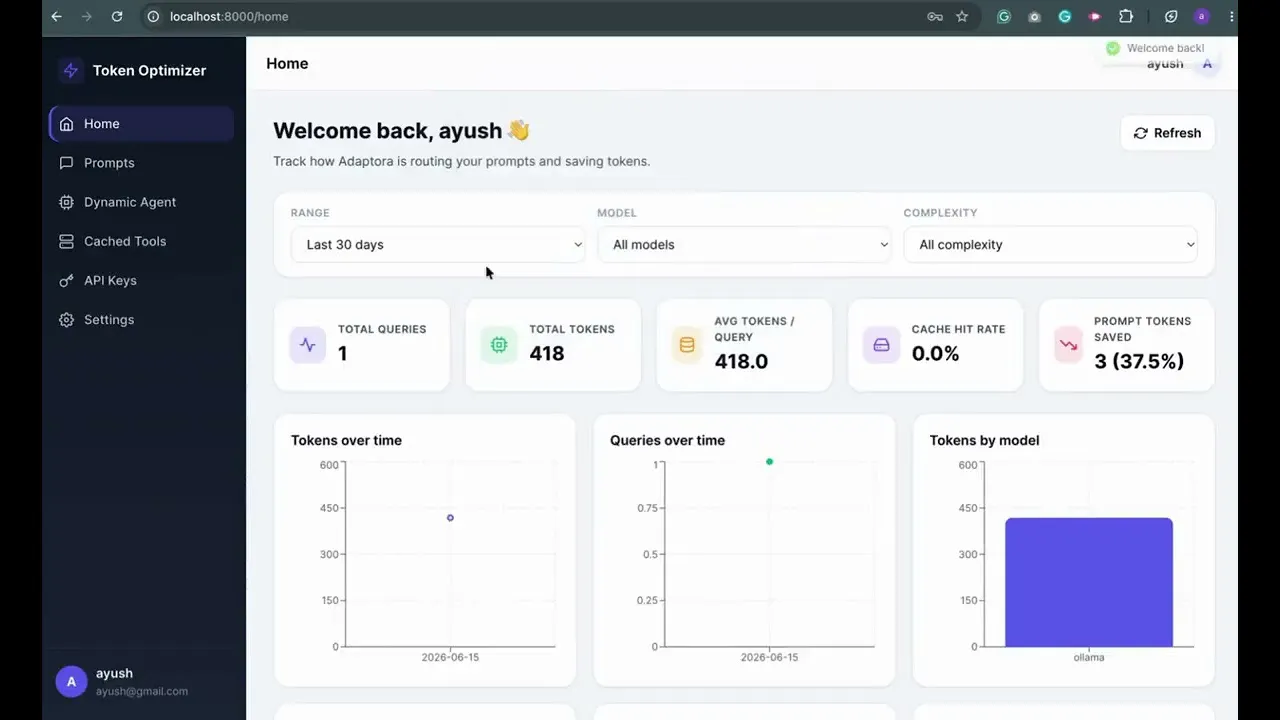Click the first green Grammarly extension icon
Viewport: 1280px width, 720px height.
point(1004,16)
